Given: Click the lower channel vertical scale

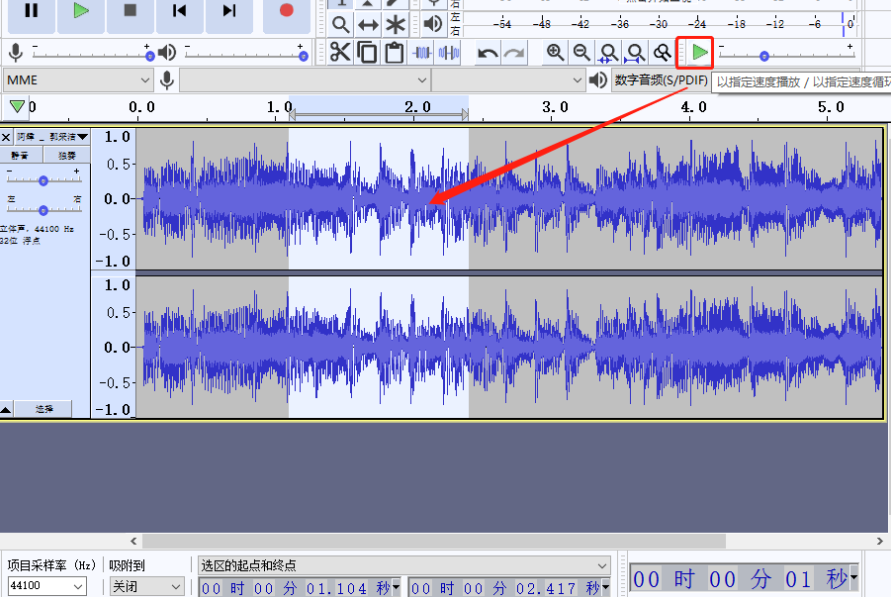Looking at the screenshot, I should (114, 346).
